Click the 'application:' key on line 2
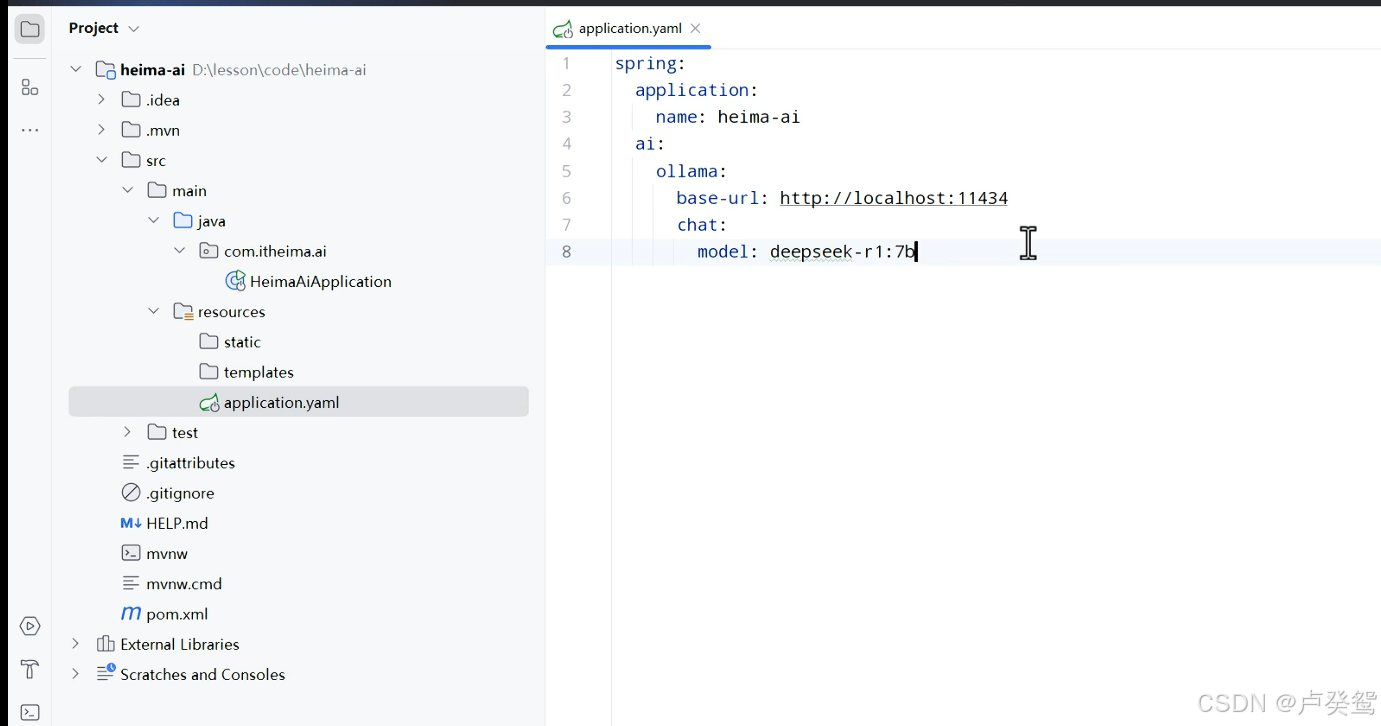The height and width of the screenshot is (726, 1381). 697,90
